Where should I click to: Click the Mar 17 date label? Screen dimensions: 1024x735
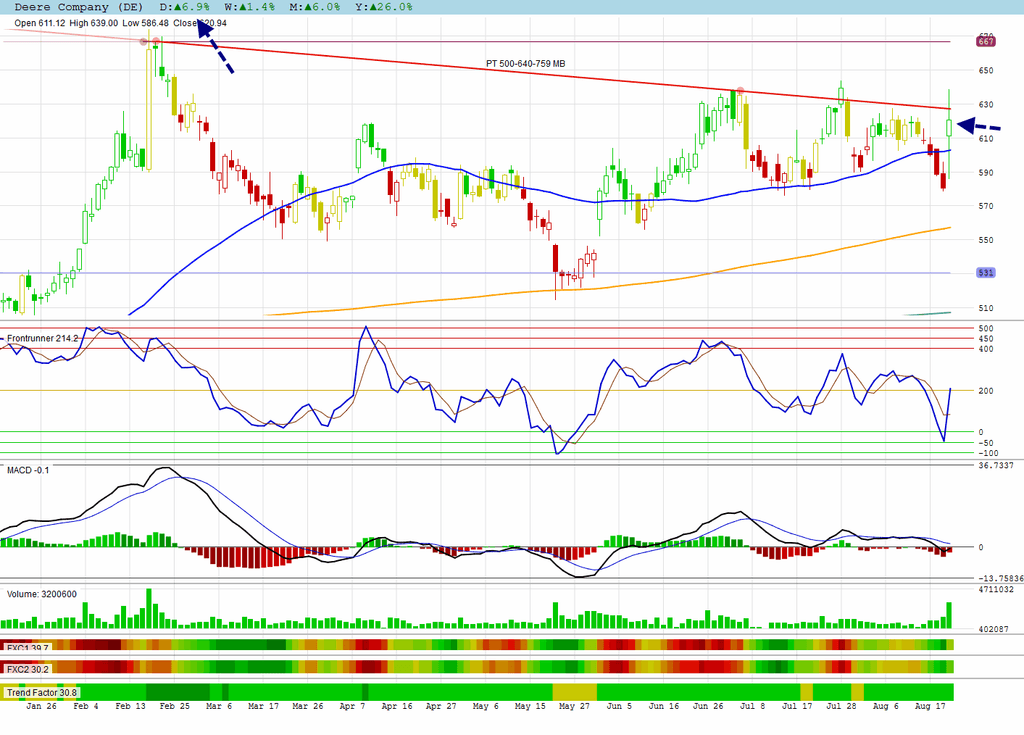coord(263,706)
